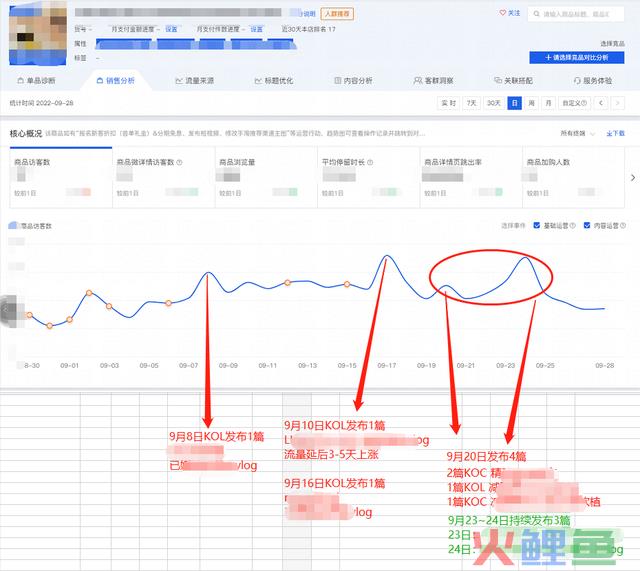
Task: Click the 客群洞察 people icon
Action: 418,81
